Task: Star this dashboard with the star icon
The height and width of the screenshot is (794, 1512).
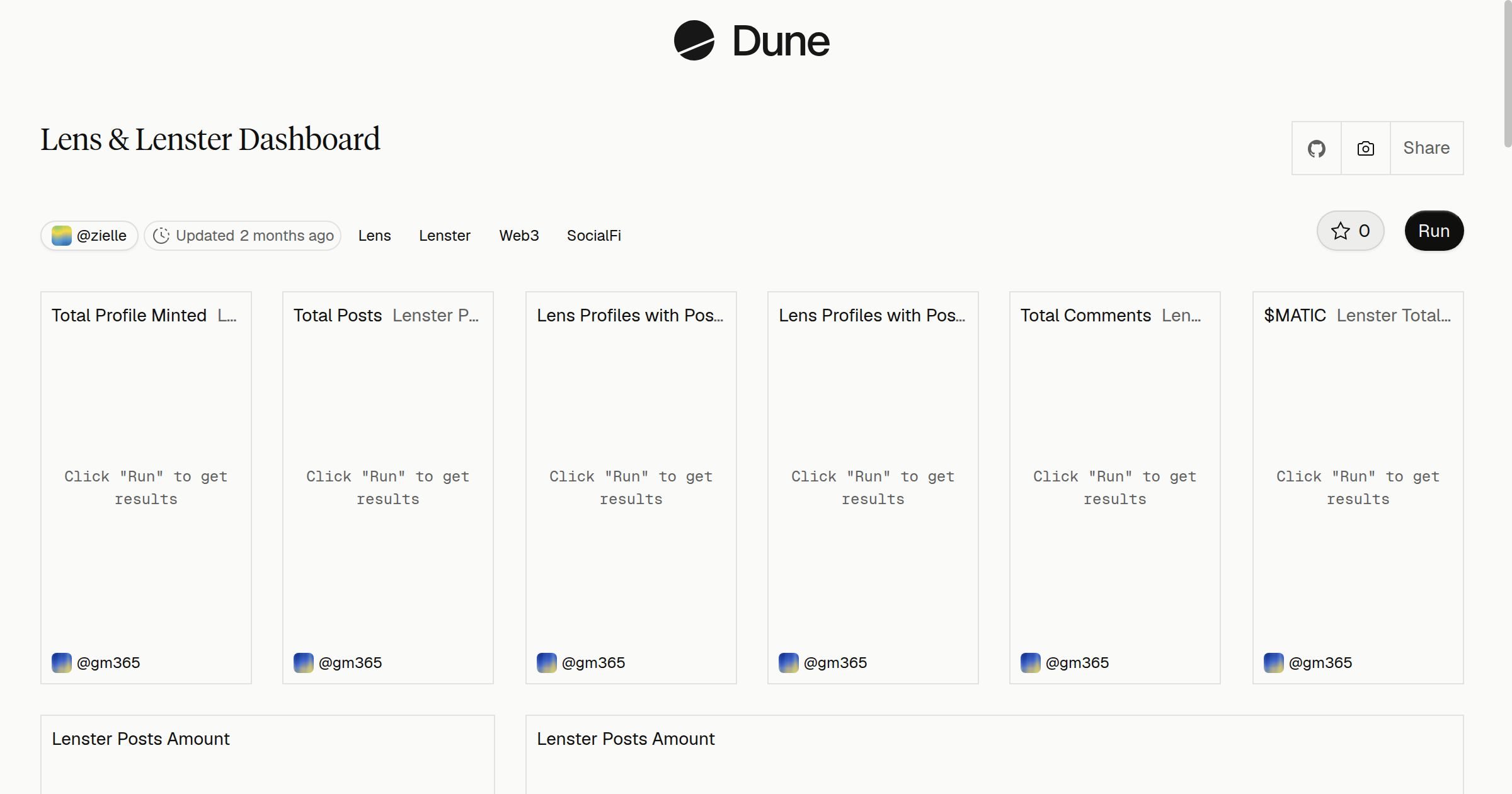Action: tap(1340, 231)
